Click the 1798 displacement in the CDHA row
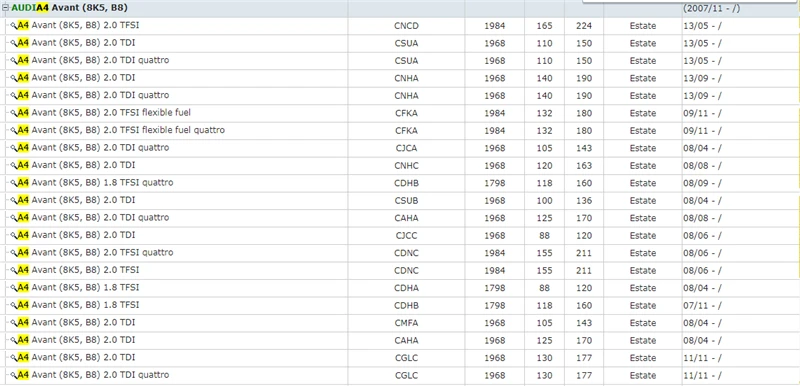Image resolution: width=800 pixels, height=386 pixels. (x=494, y=288)
